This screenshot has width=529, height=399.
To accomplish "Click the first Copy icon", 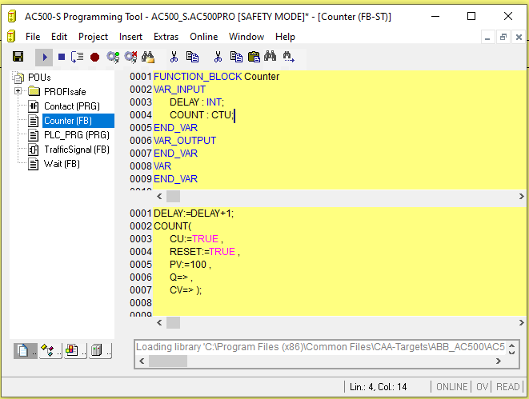I will (x=192, y=57).
